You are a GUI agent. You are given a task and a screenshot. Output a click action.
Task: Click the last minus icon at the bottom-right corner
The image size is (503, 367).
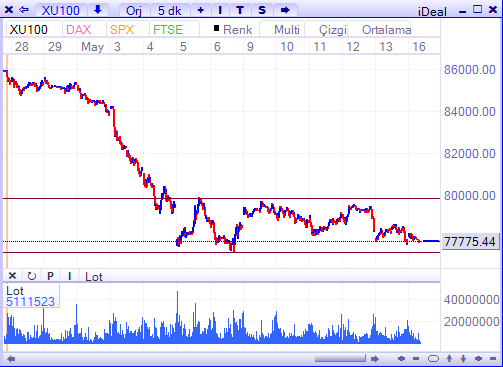[493, 359]
